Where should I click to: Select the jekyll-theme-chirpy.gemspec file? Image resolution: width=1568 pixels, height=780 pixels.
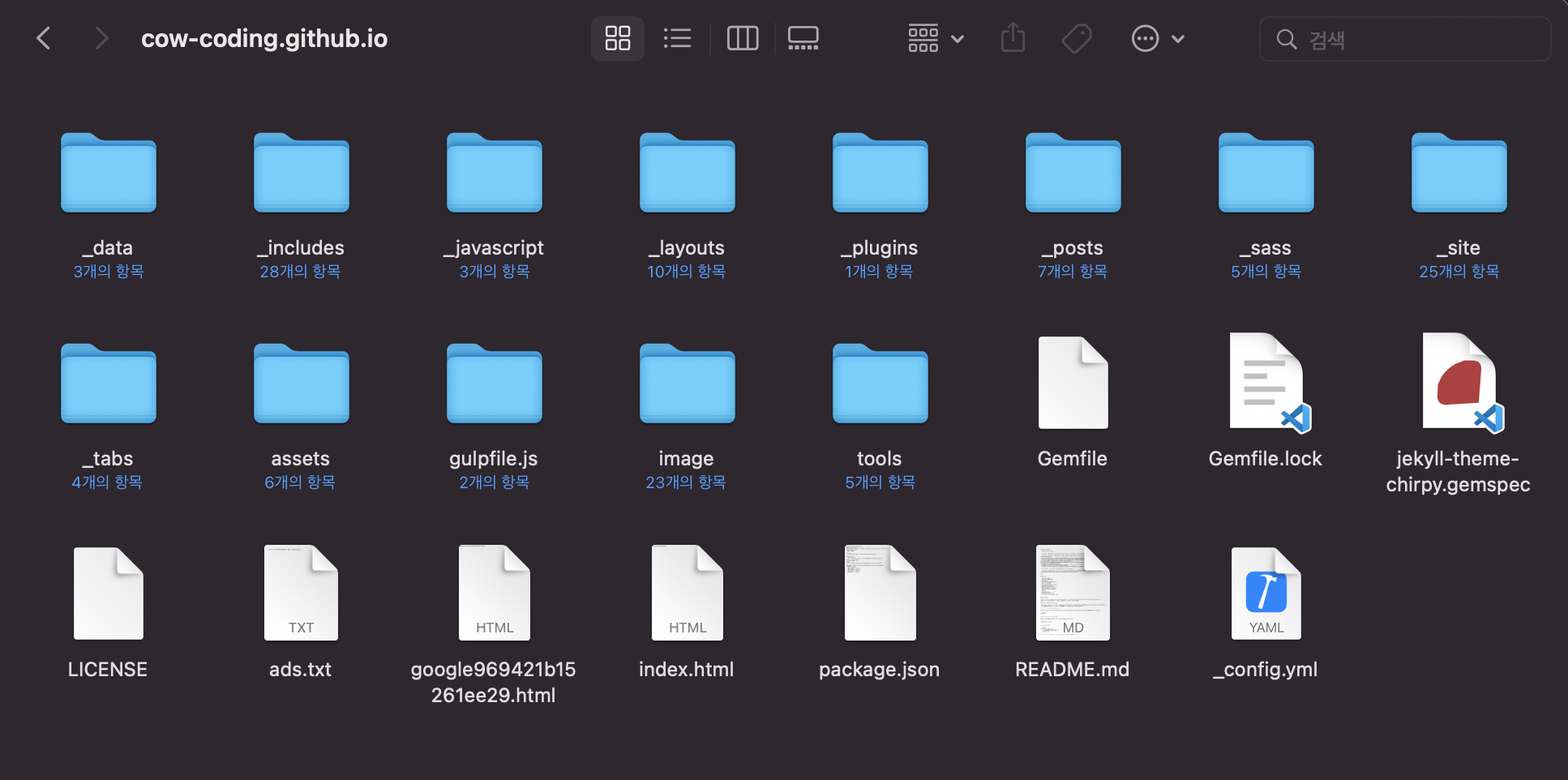point(1458,382)
